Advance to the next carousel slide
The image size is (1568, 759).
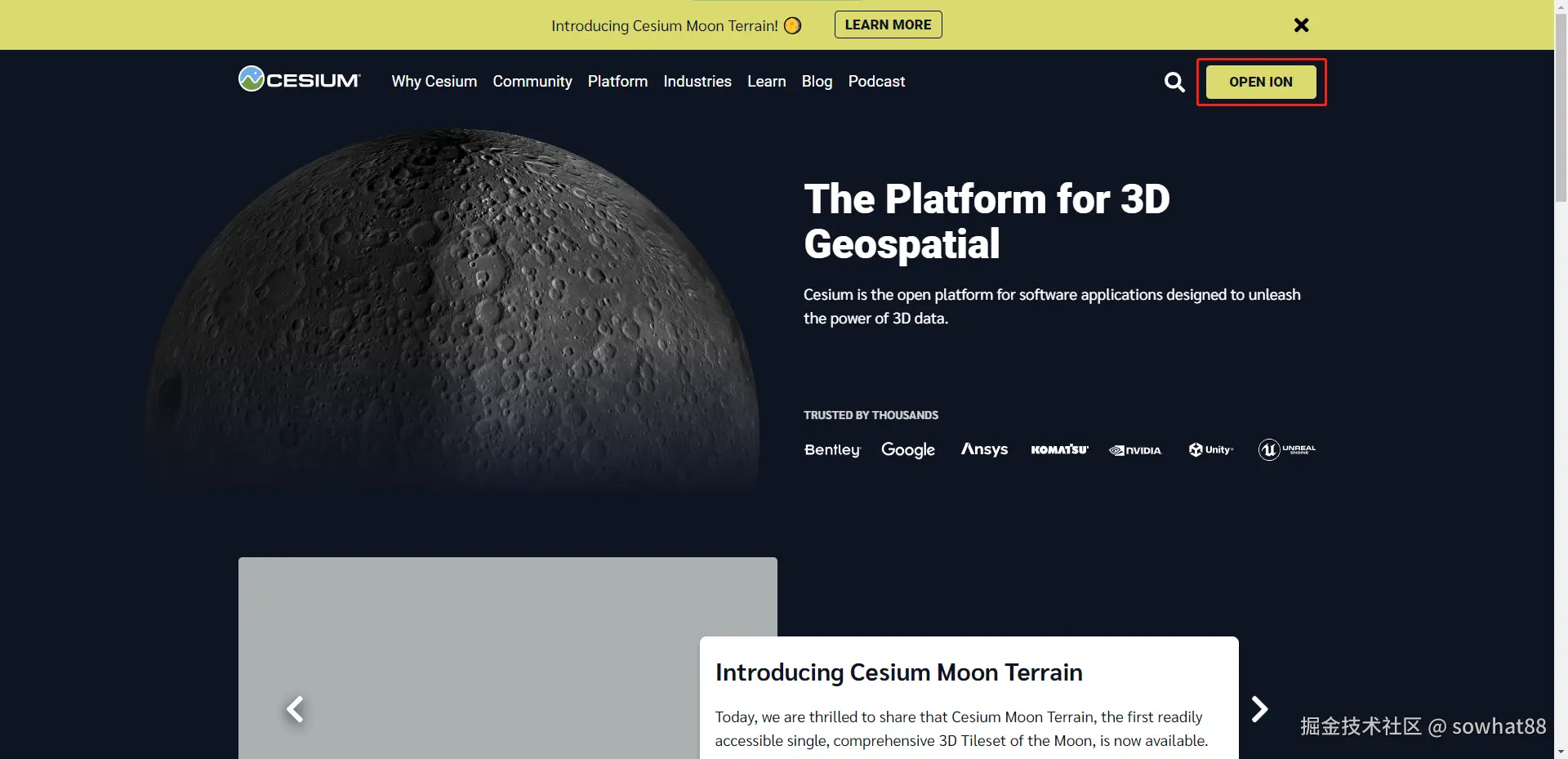point(1260,709)
